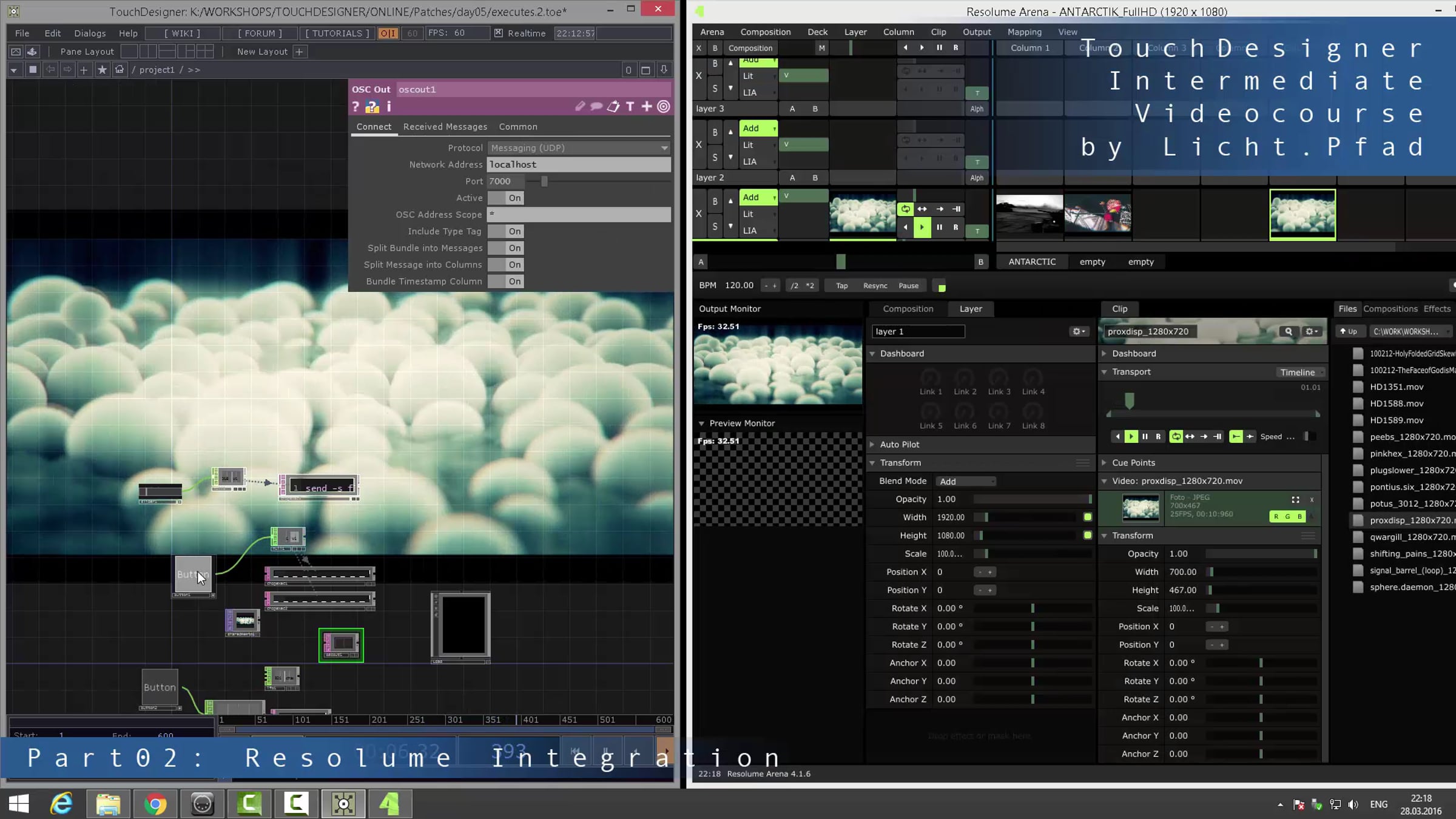1456x819 pixels.
Task: Open Google Chrome from the taskbar
Action: (x=155, y=804)
